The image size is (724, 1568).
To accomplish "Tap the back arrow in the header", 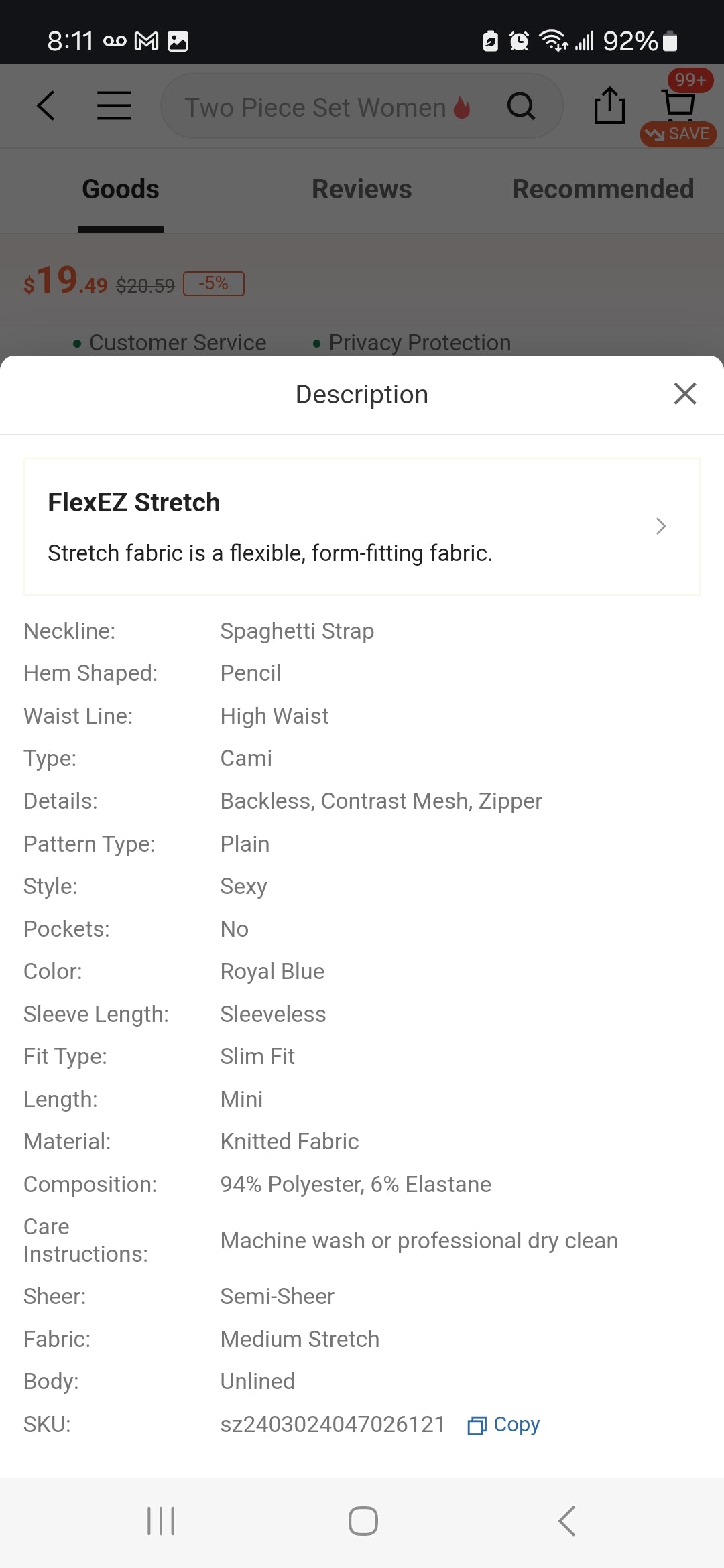I will point(46,106).
